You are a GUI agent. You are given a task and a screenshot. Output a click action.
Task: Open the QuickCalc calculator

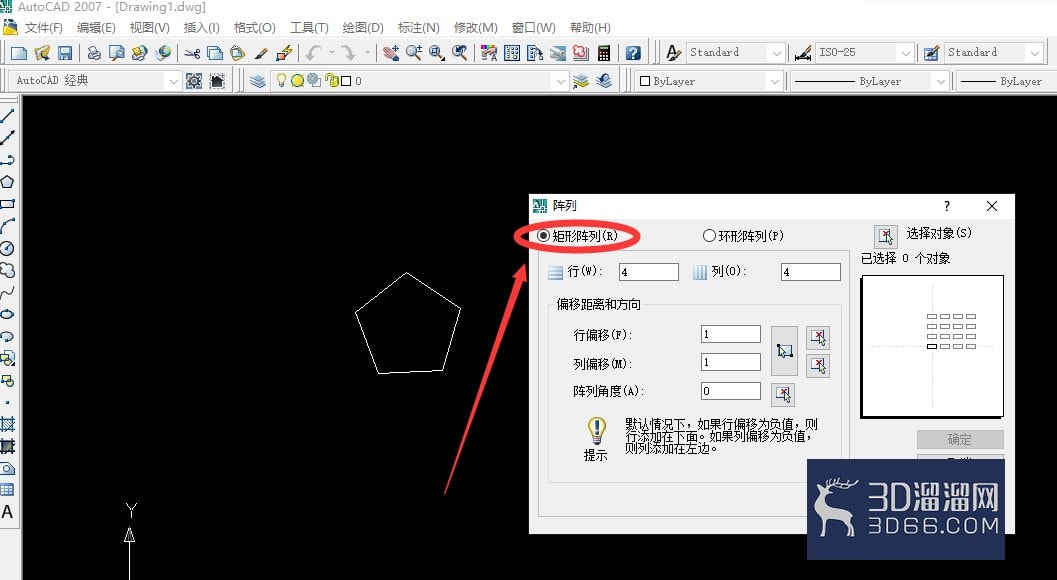tap(604, 53)
